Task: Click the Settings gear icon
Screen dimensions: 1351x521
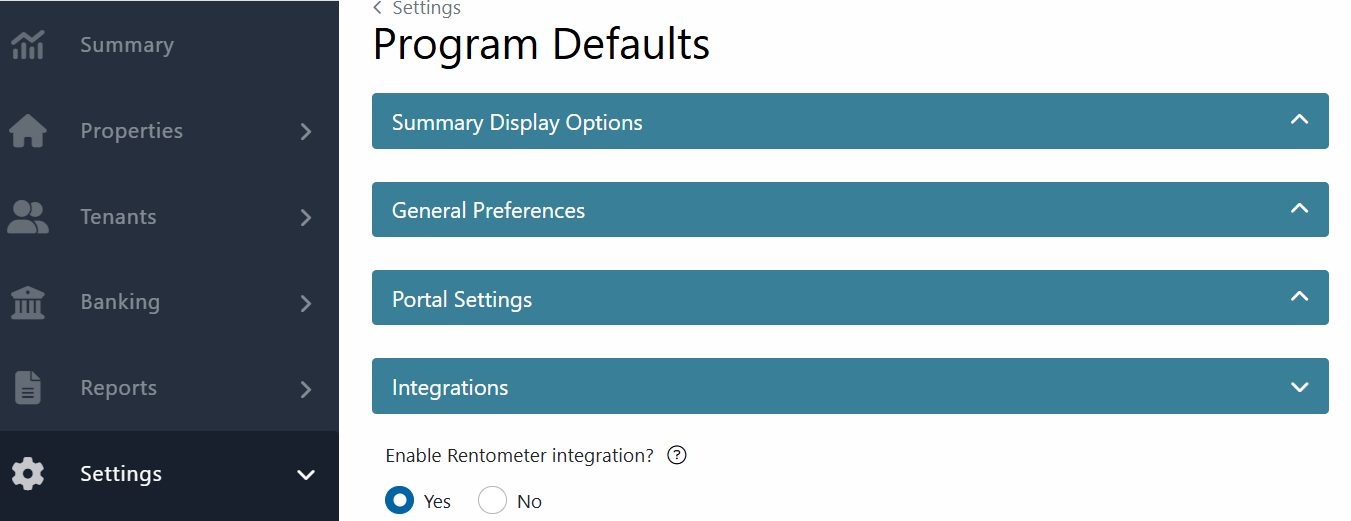Action: 27,474
